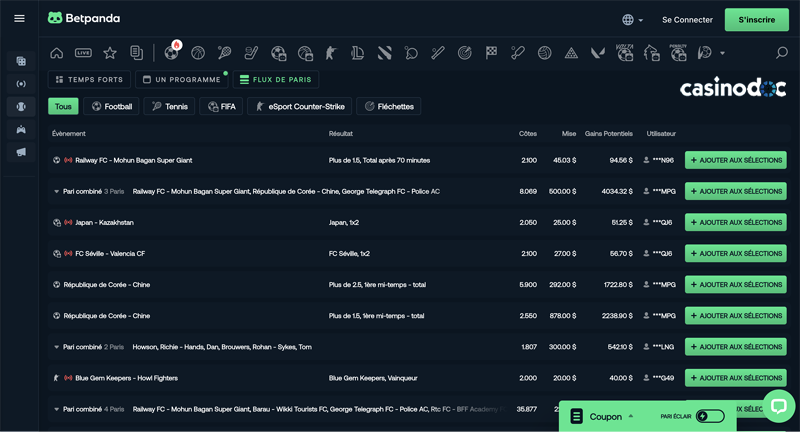Add République de Corée 2.550 odds bet

pos(736,316)
